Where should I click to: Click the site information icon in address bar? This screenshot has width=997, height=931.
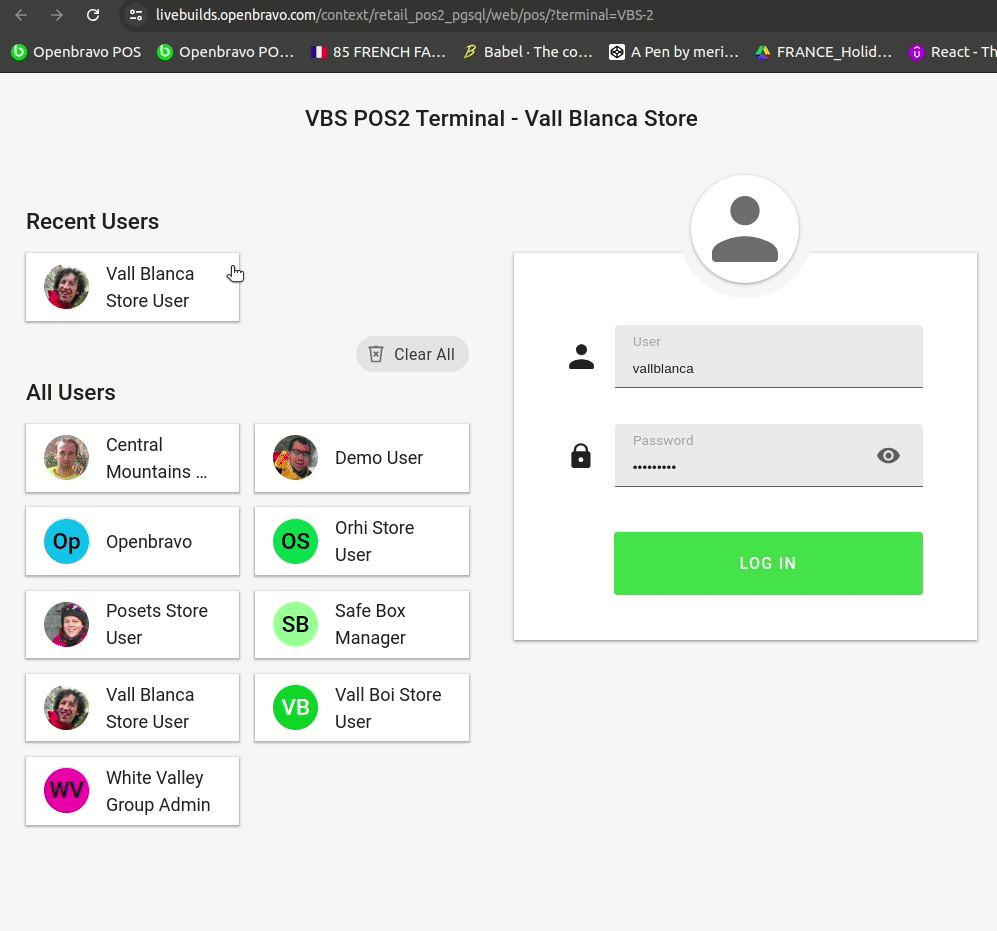point(137,15)
